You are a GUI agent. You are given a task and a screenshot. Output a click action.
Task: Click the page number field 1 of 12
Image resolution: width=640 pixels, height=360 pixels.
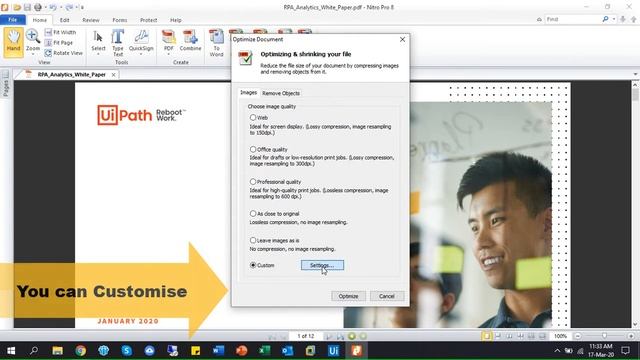(306, 336)
